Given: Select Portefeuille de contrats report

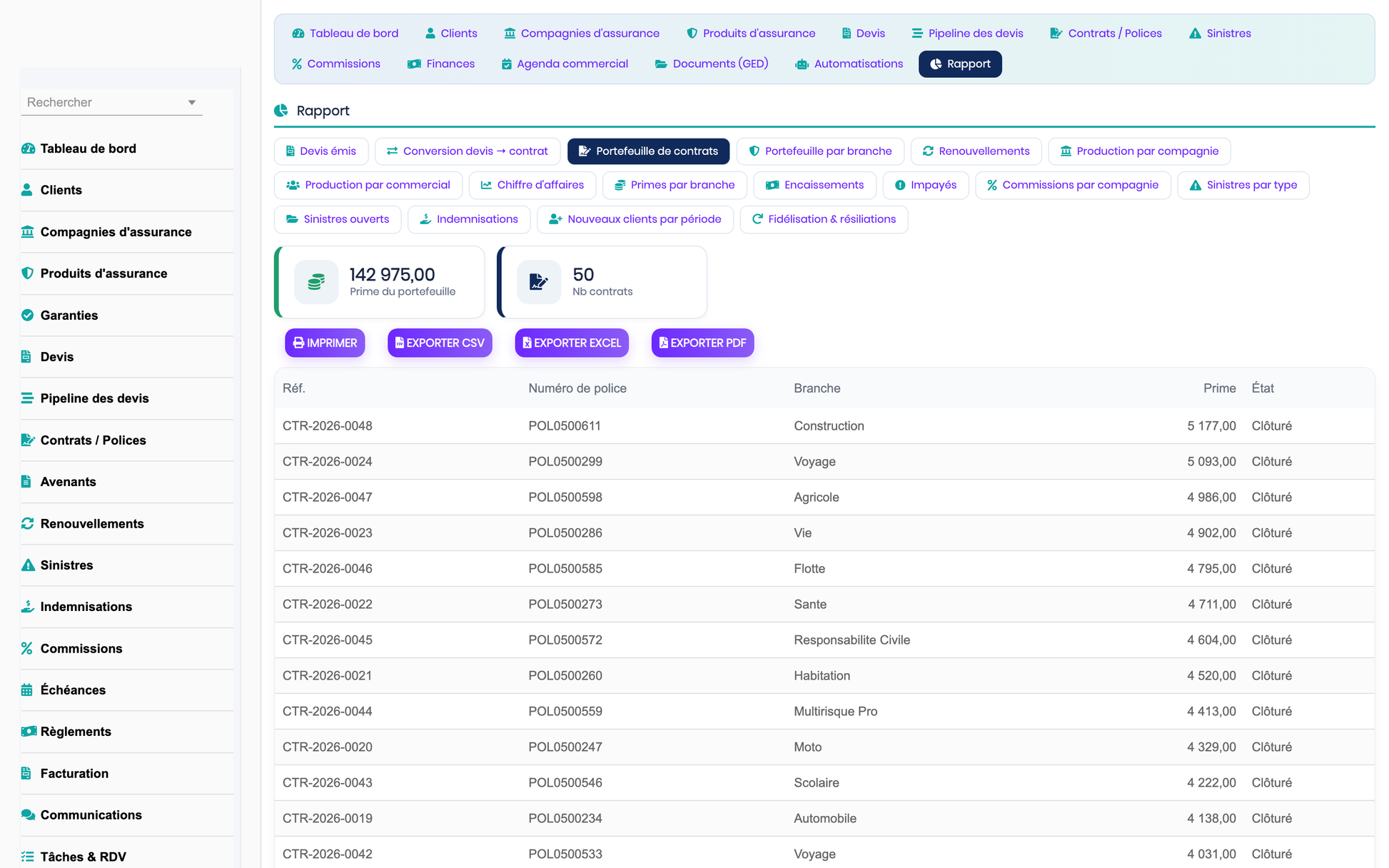Looking at the screenshot, I should pyautogui.click(x=648, y=151).
